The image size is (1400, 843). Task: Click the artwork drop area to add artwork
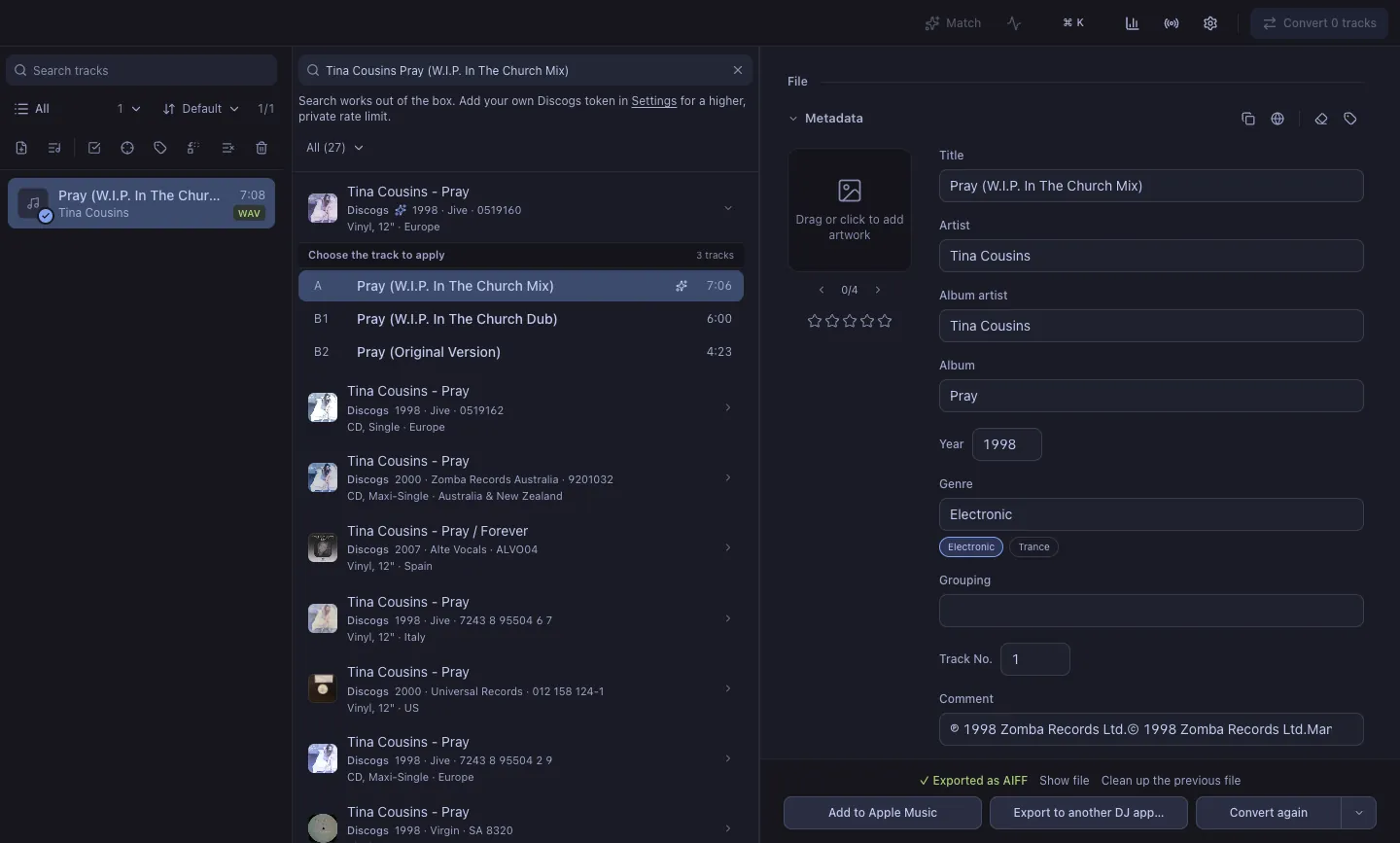click(x=850, y=210)
